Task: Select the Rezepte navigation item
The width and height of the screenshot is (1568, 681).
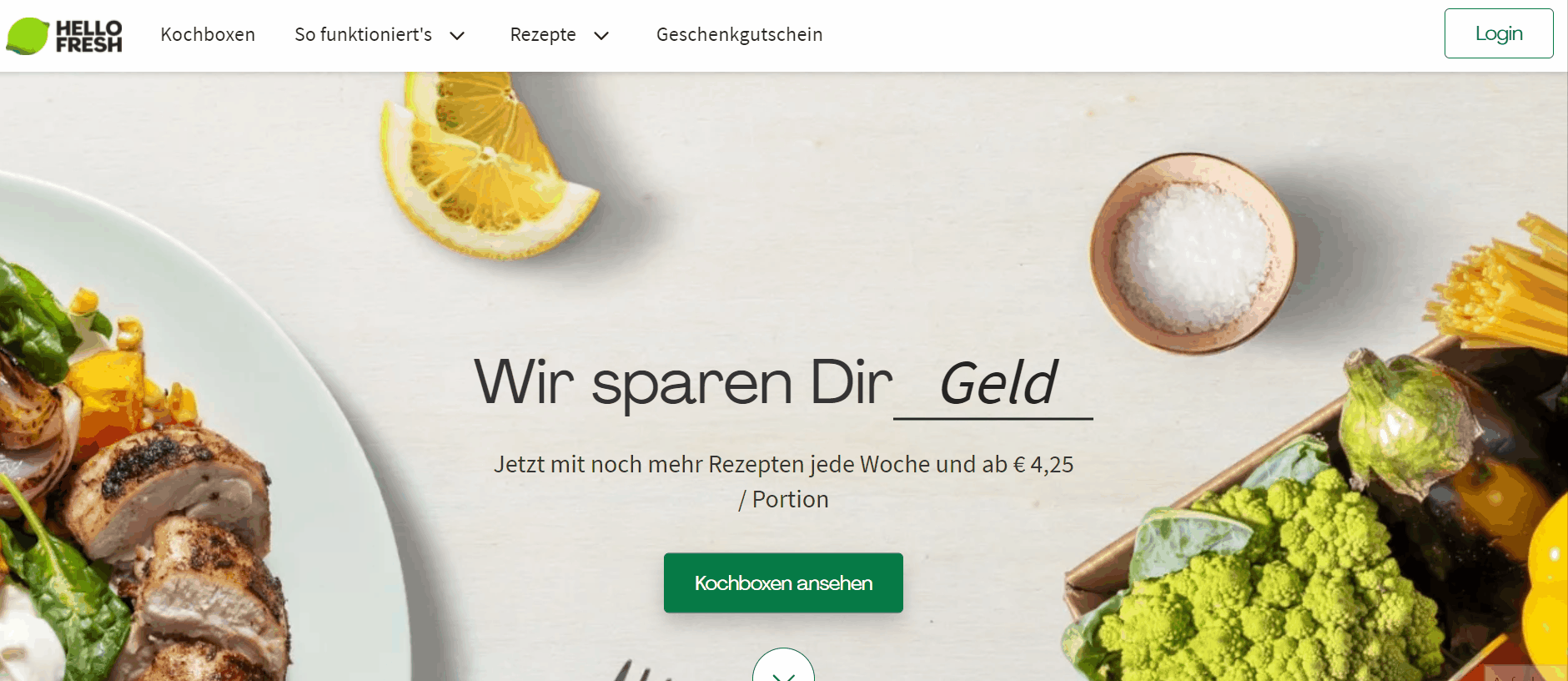Action: pos(543,34)
